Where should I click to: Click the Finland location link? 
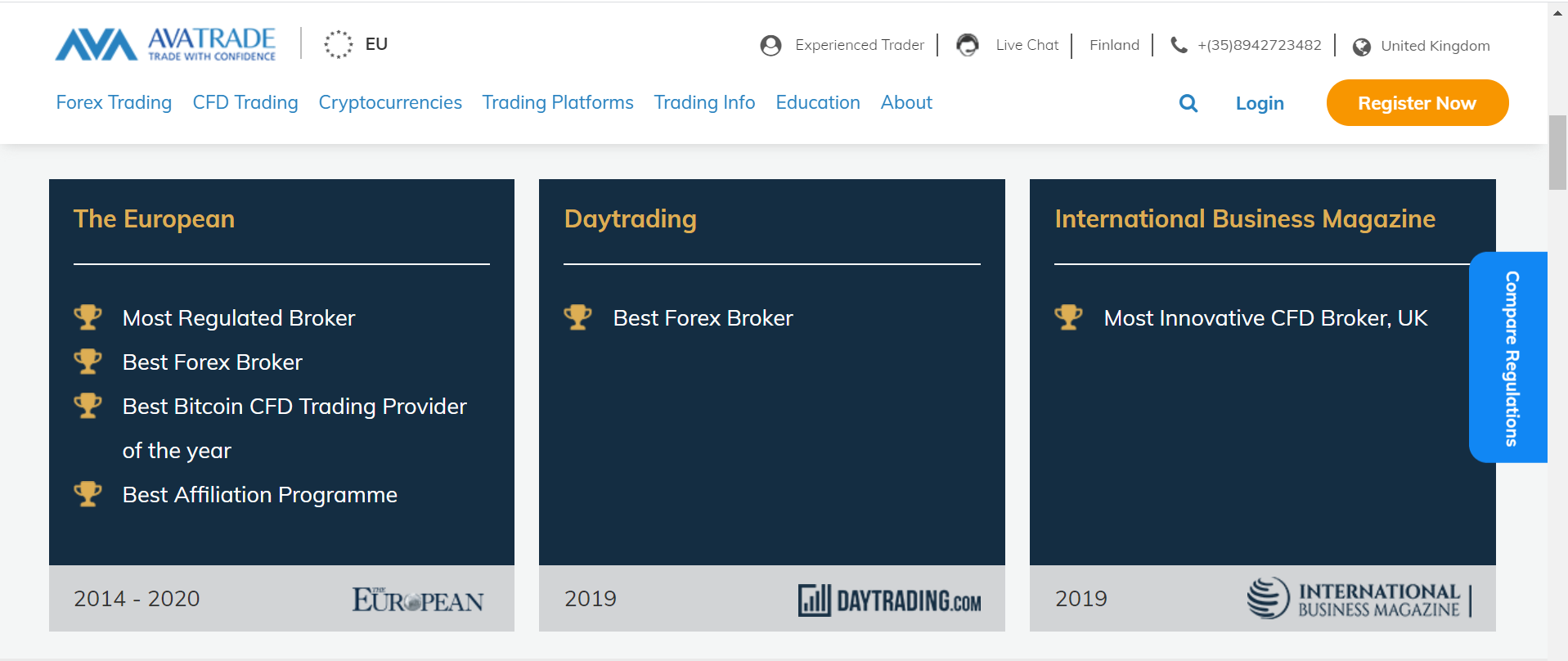tap(1114, 45)
